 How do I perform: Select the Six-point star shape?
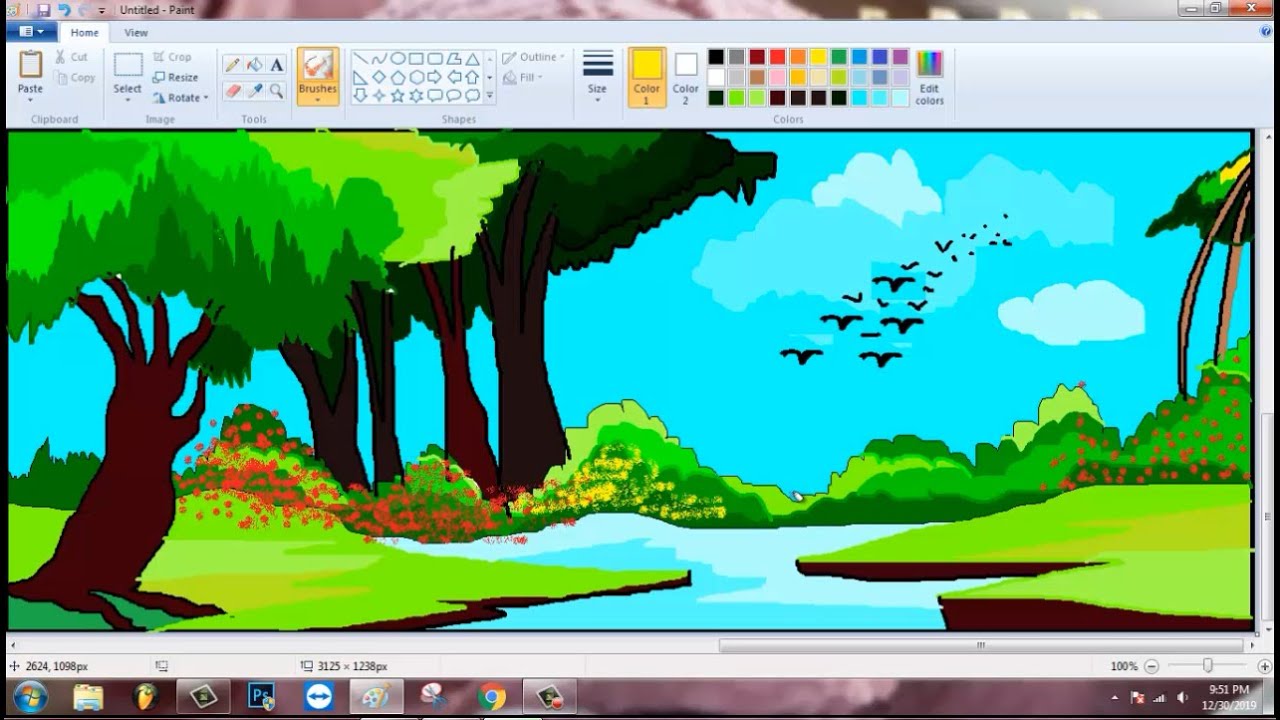coord(416,95)
